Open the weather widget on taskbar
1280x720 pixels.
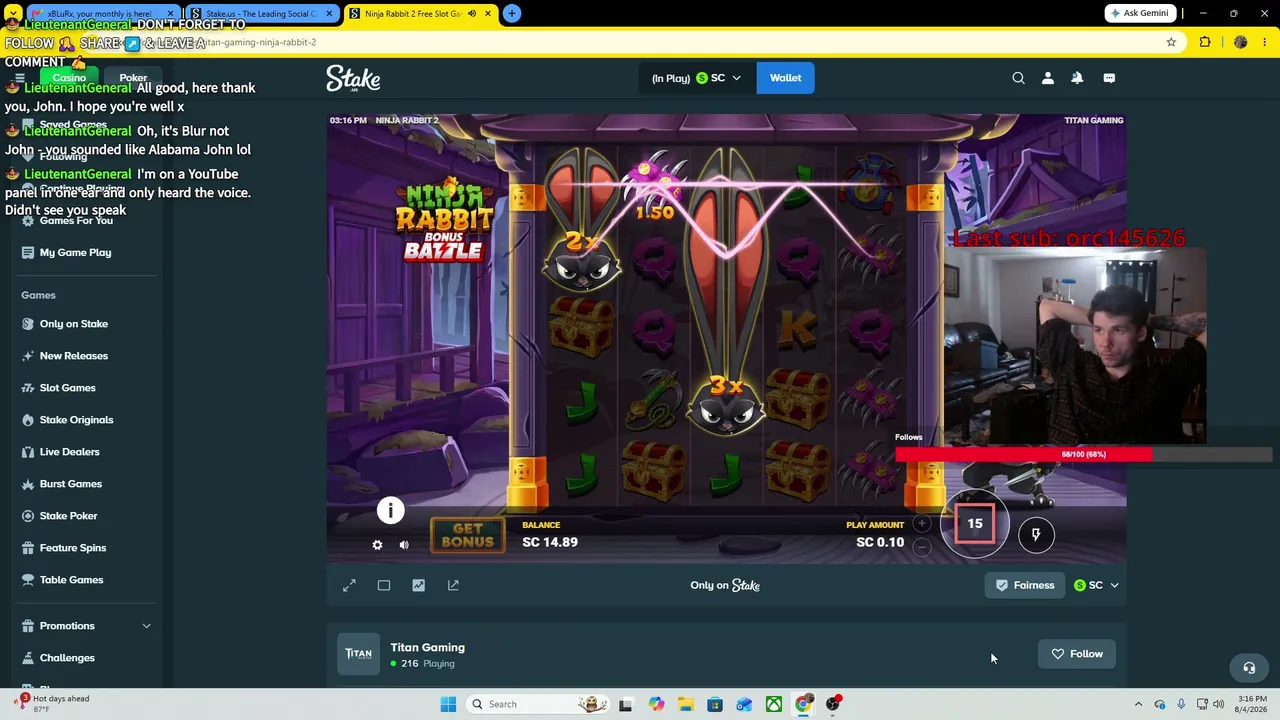coord(52,704)
